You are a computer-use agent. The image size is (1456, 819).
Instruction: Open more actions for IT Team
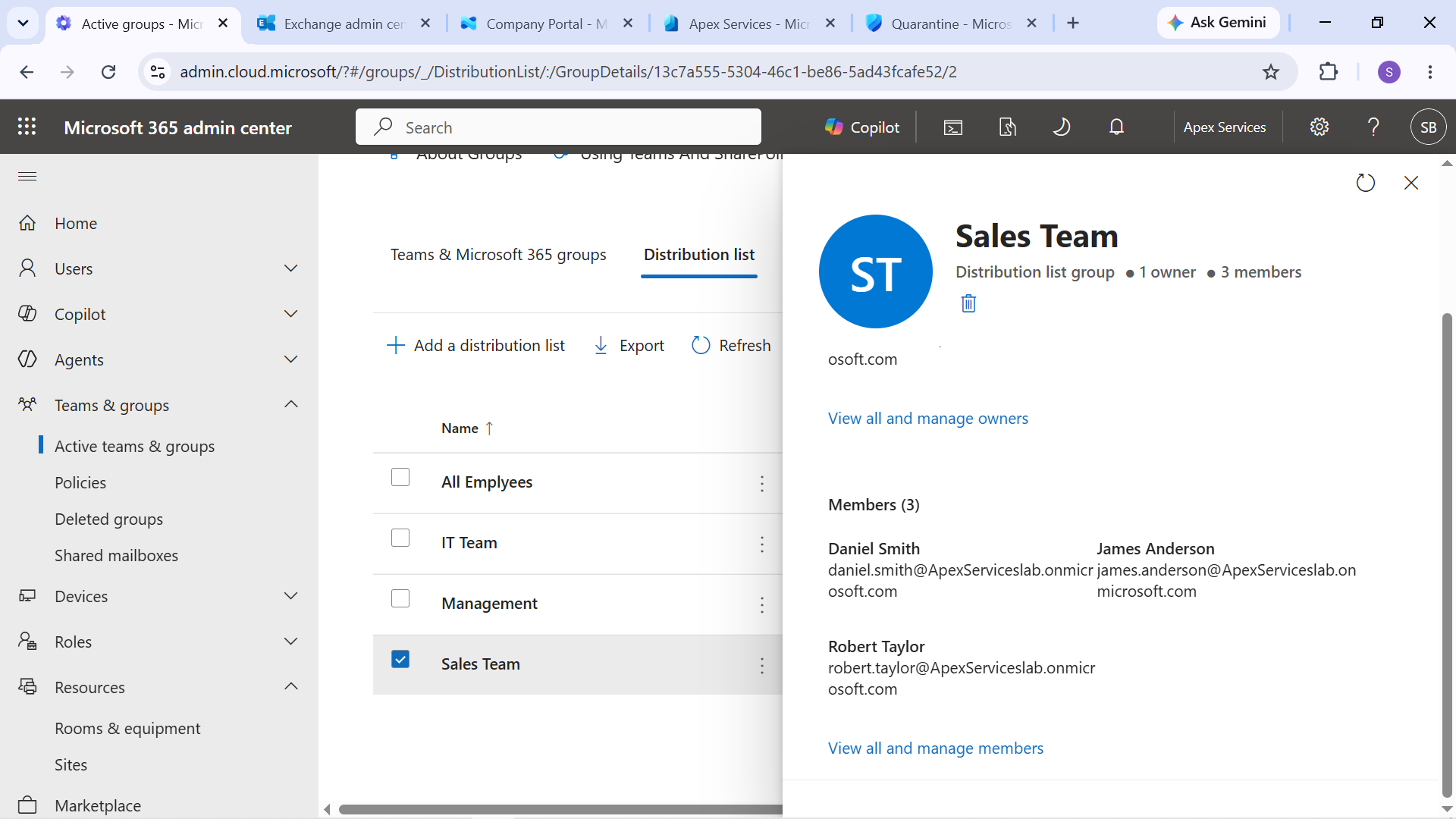coord(762,544)
